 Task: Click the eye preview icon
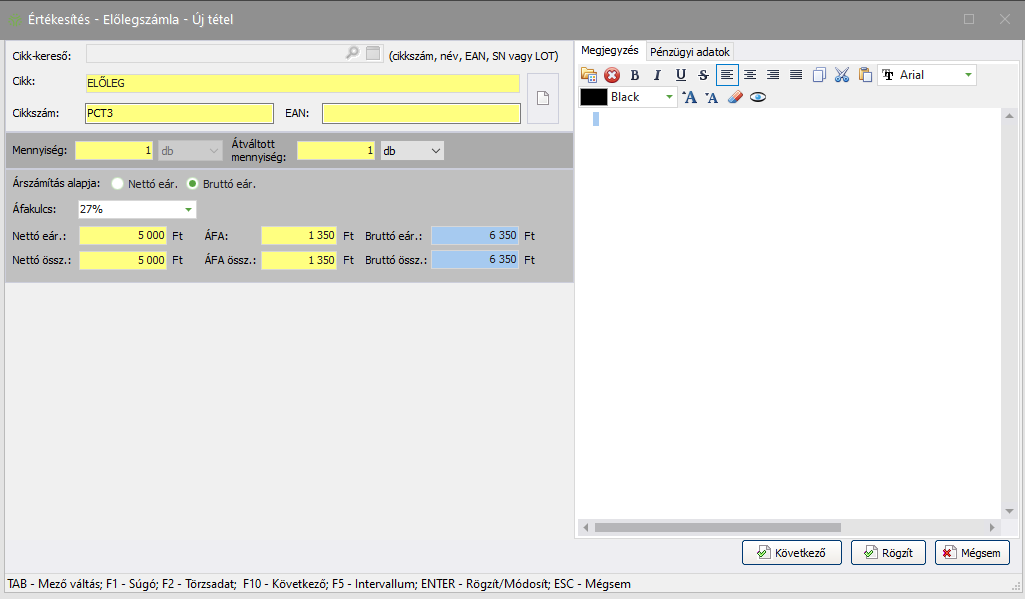[x=758, y=97]
